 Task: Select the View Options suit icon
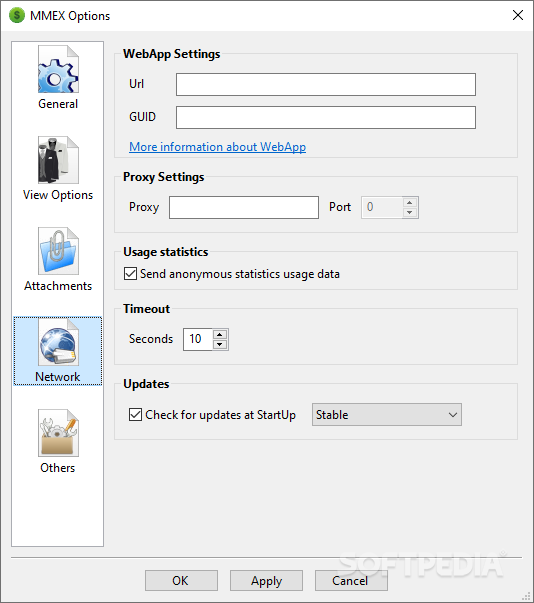[58, 160]
